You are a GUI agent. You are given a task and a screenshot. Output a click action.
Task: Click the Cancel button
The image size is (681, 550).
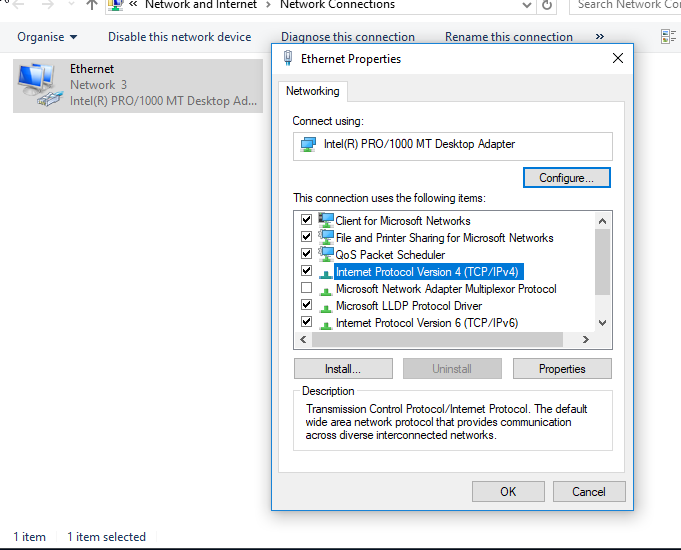tap(589, 492)
